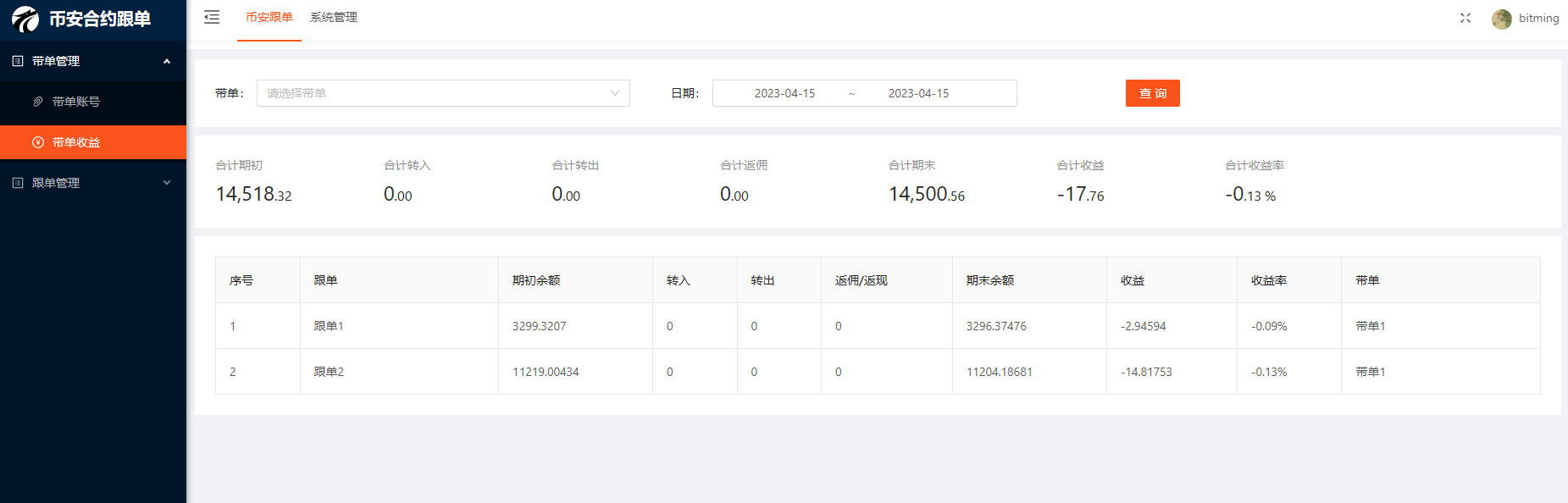
Task: Select 带单收益 in the sidebar
Action: 93,142
